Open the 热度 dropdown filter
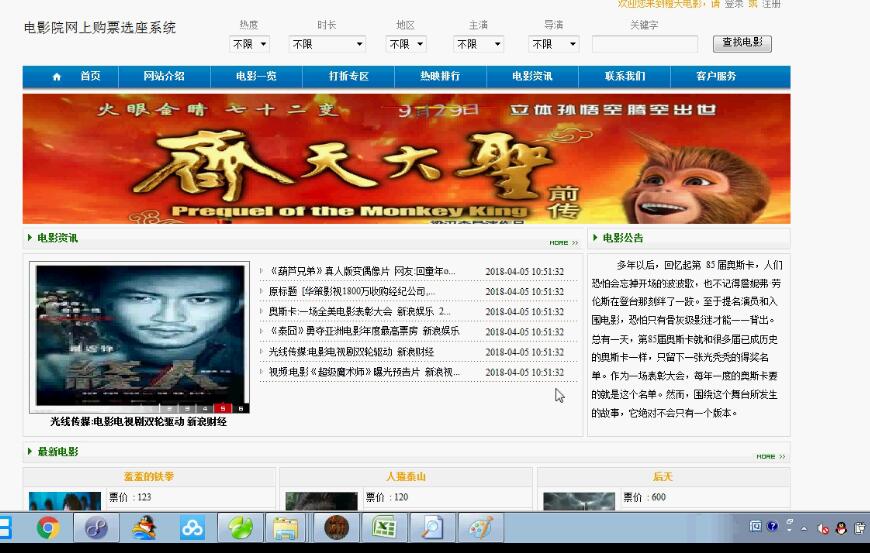870x553 pixels. pyautogui.click(x=249, y=44)
